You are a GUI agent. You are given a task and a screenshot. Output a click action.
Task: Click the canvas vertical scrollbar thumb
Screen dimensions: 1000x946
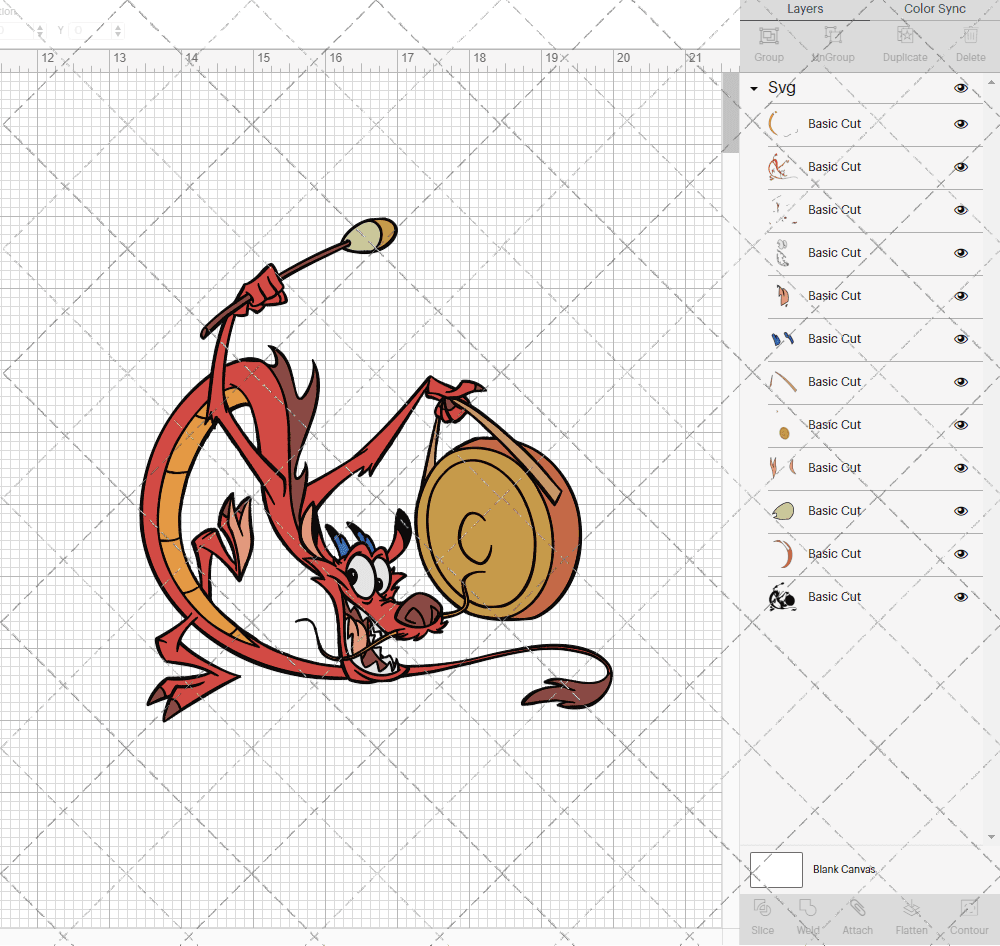730,112
